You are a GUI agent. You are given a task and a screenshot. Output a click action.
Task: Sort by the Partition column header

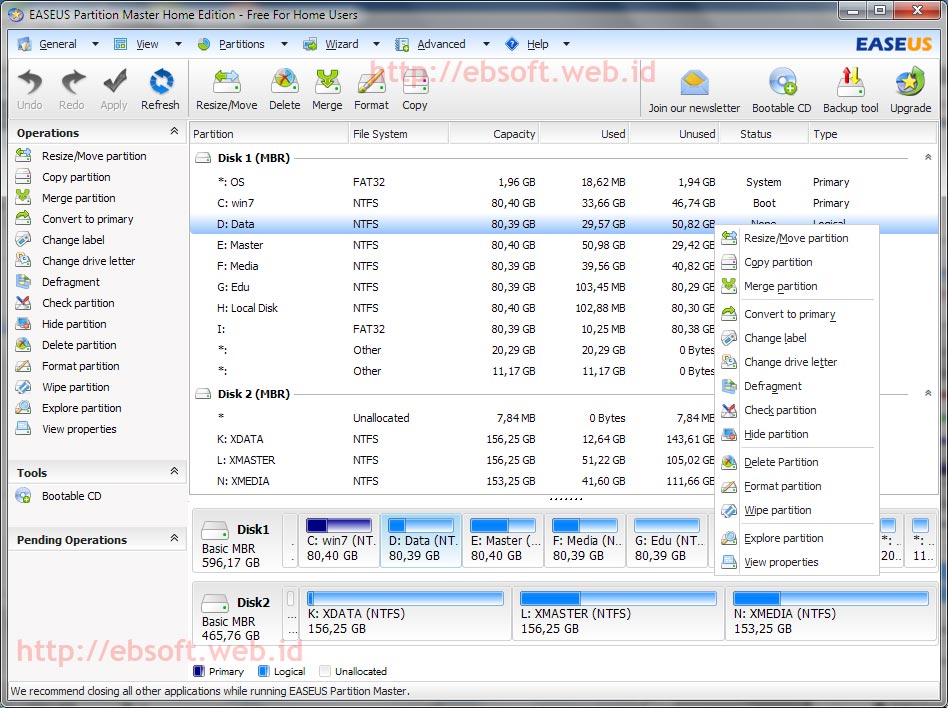click(269, 134)
